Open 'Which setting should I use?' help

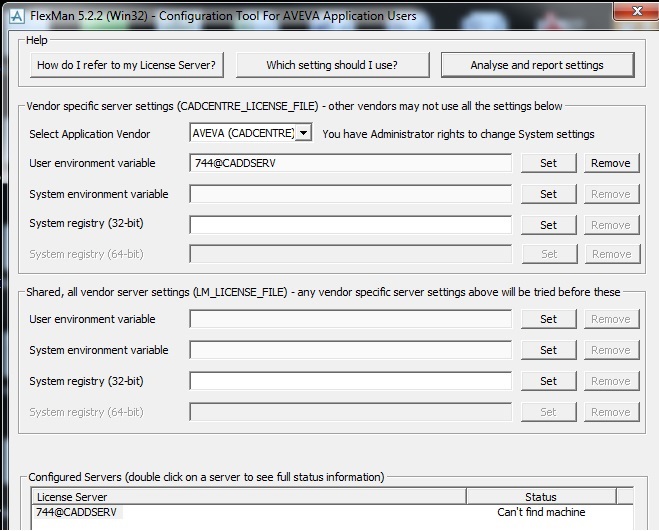coord(332,65)
